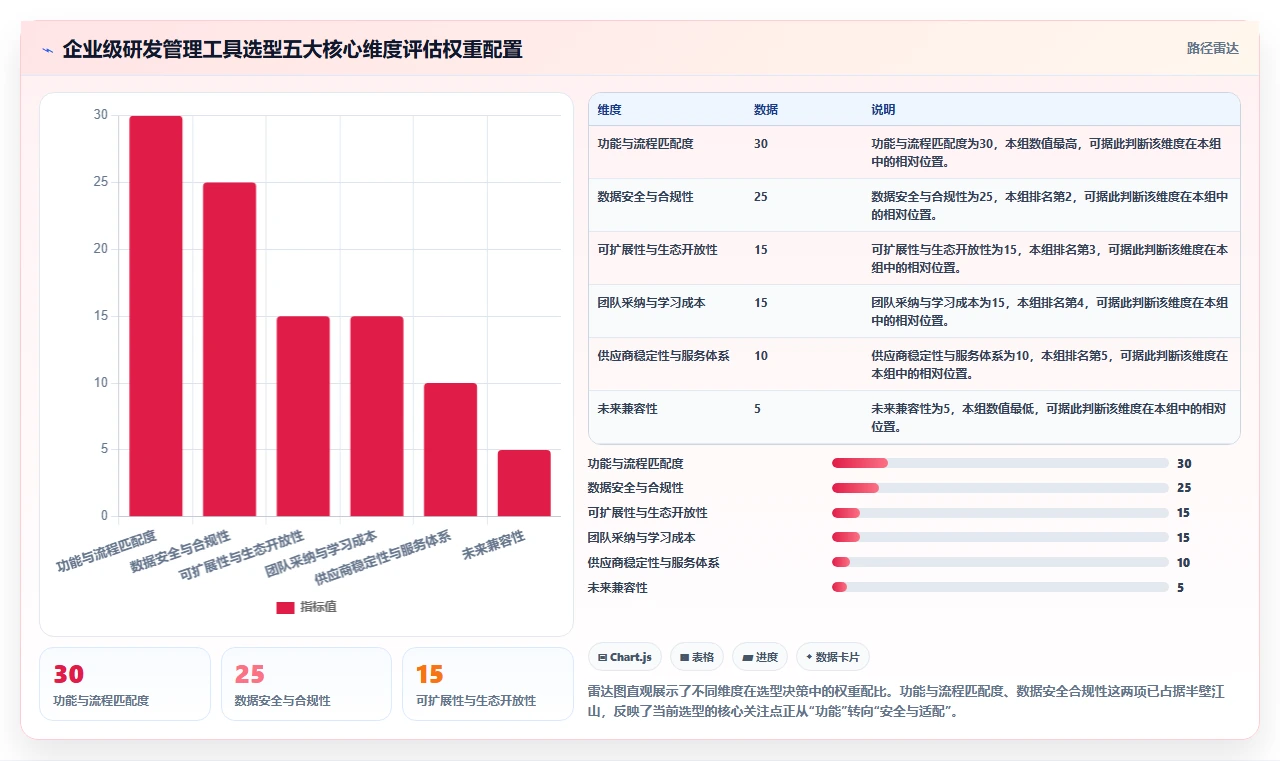
Task: Click the summary paragraph beginning 雷达图直观展示
Action: click(905, 701)
